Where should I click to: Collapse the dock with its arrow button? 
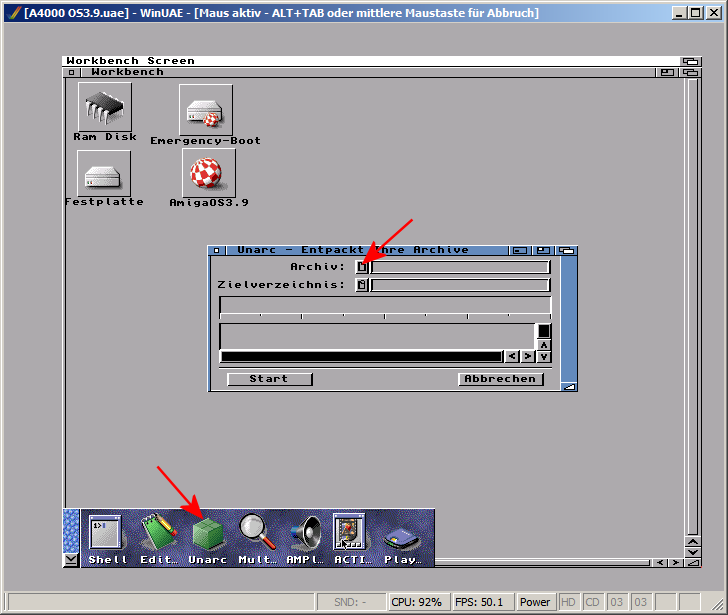tap(71, 560)
